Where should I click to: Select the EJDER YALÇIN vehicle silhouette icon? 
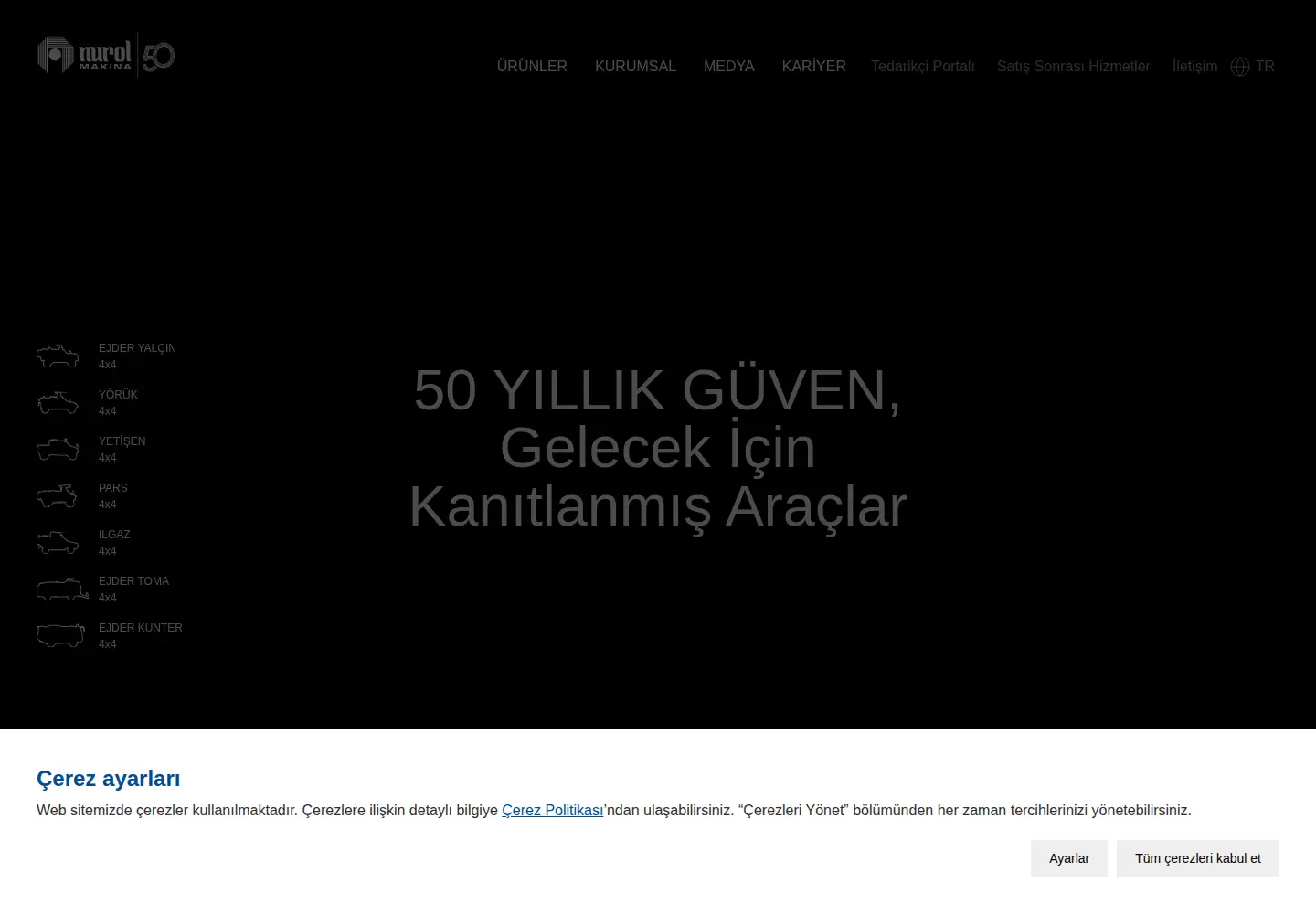[58, 356]
